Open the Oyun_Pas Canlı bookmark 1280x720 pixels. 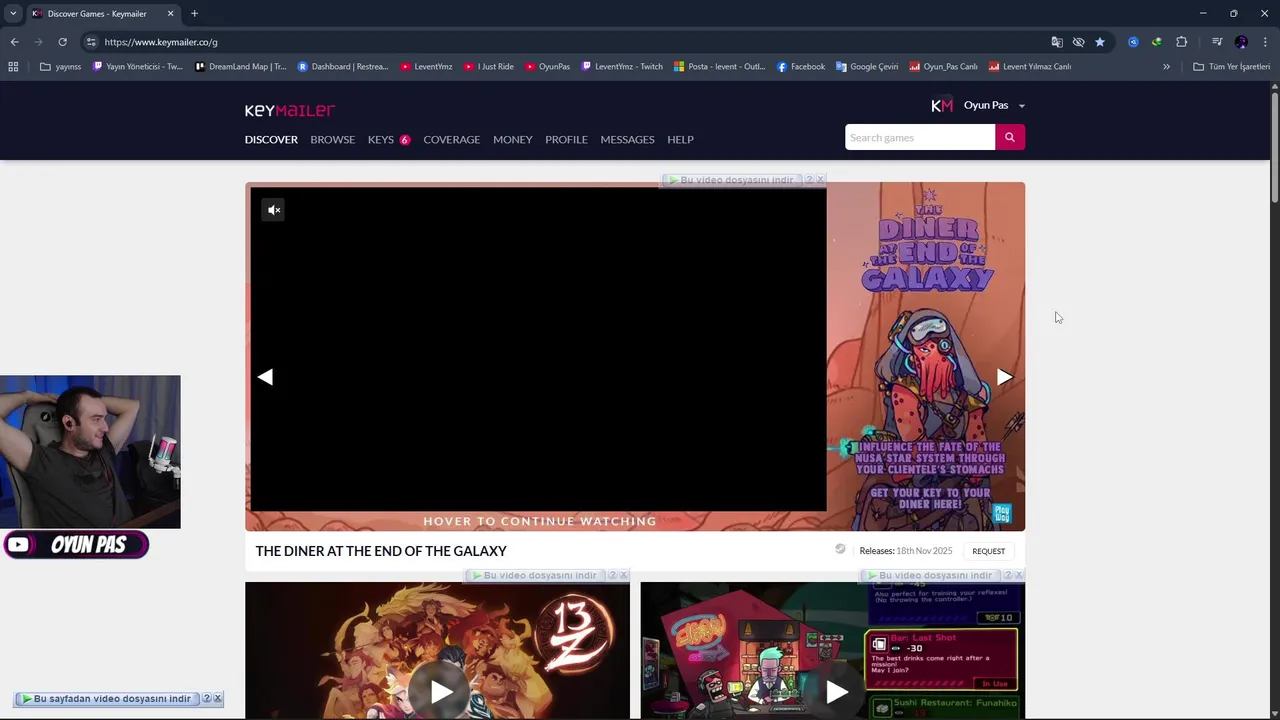(x=944, y=67)
